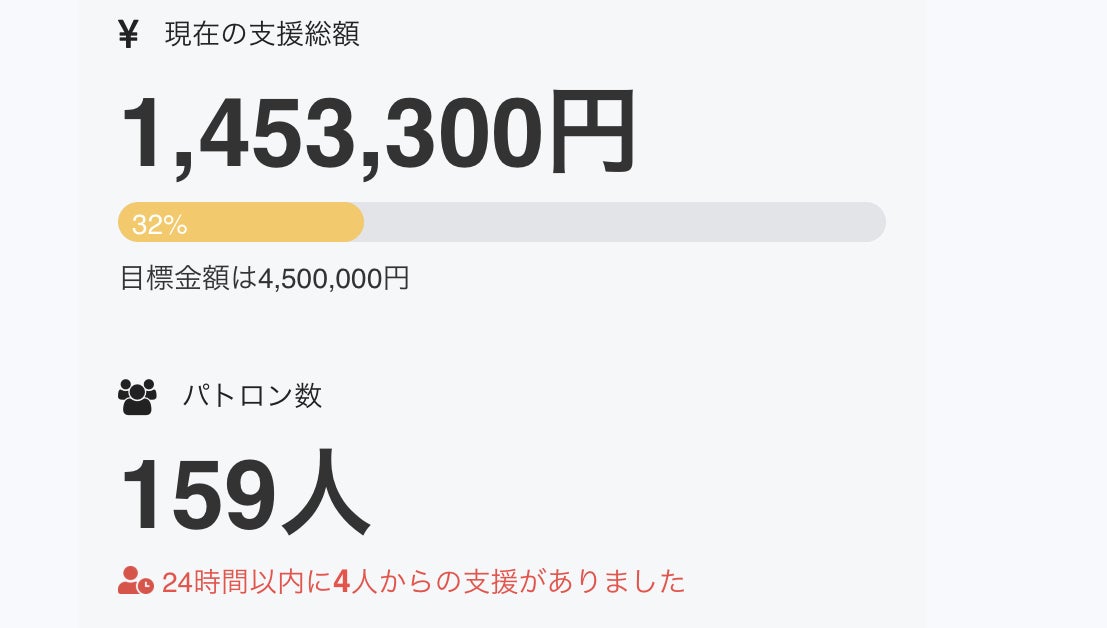Click the rounded left edge of yellow bar
This screenshot has height=628, width=1107.
tap(124, 222)
